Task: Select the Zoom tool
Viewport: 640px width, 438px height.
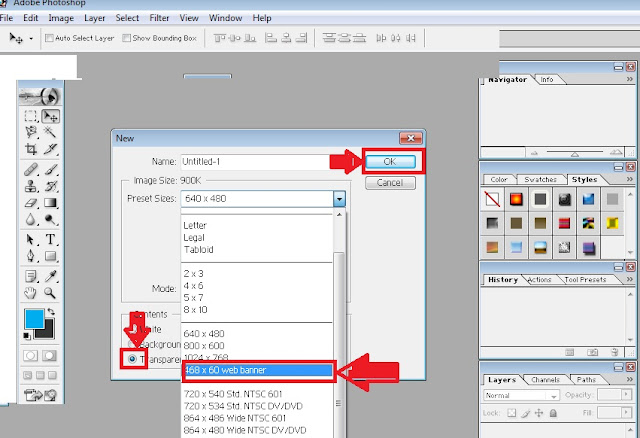Action: tap(50, 293)
